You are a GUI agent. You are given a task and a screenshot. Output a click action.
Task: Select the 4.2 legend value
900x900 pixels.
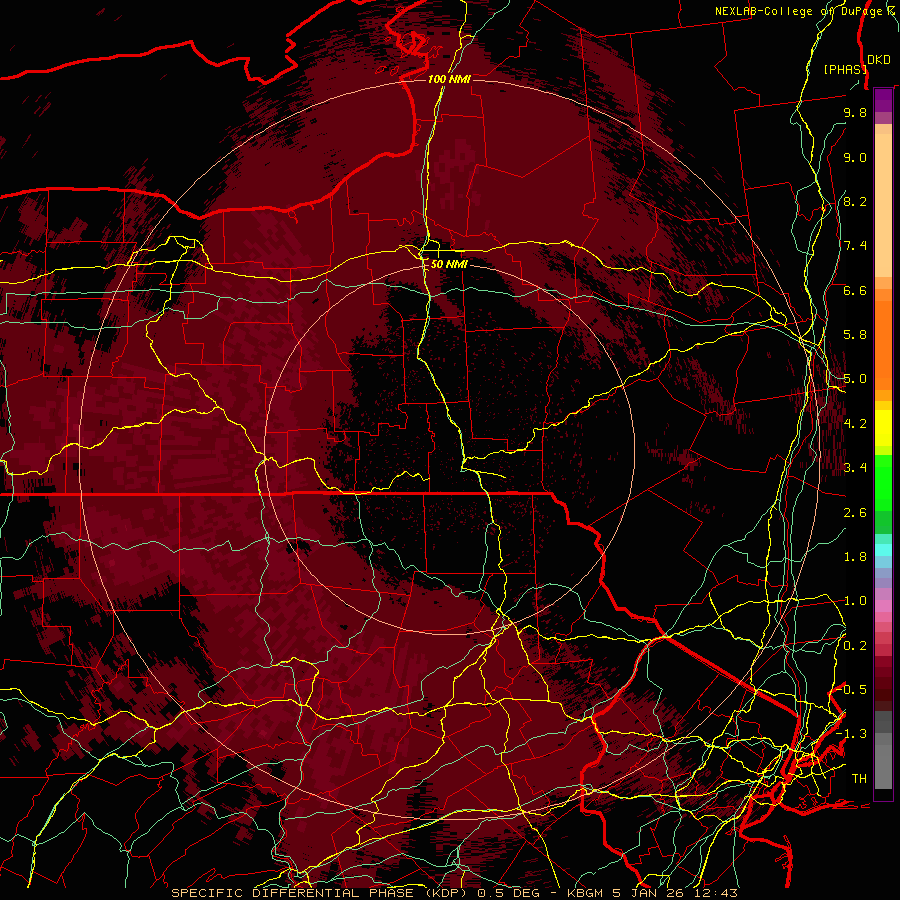pyautogui.click(x=855, y=424)
